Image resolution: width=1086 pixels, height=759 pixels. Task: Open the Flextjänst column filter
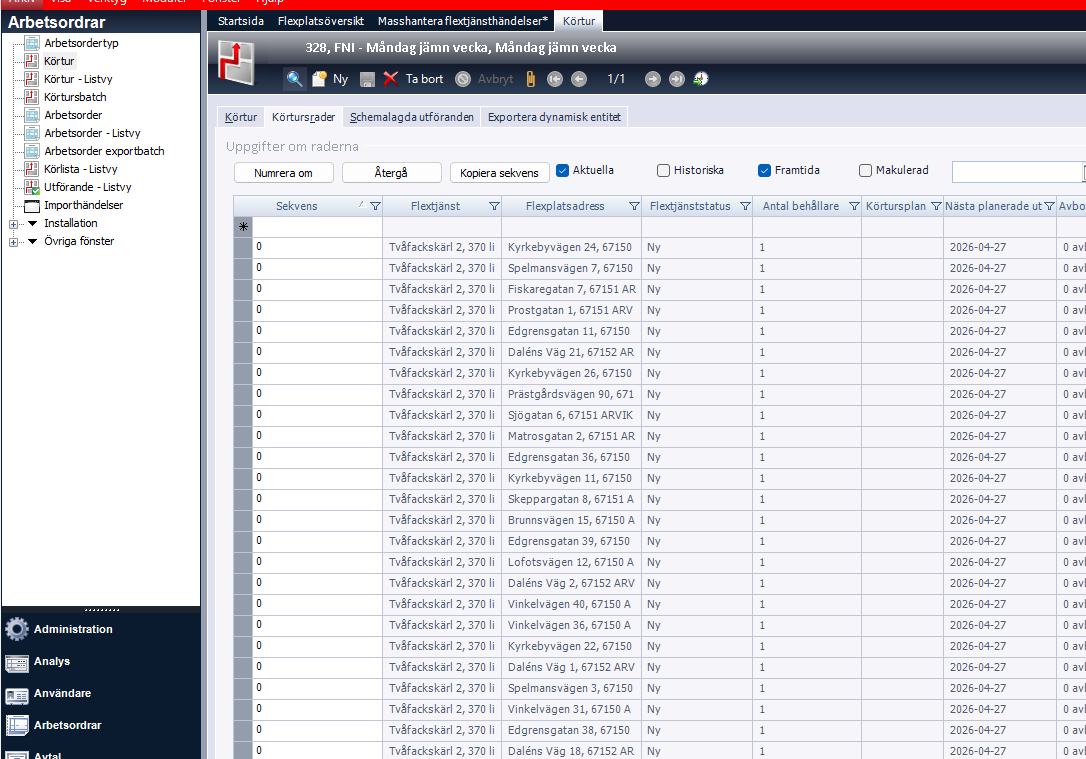pos(494,206)
